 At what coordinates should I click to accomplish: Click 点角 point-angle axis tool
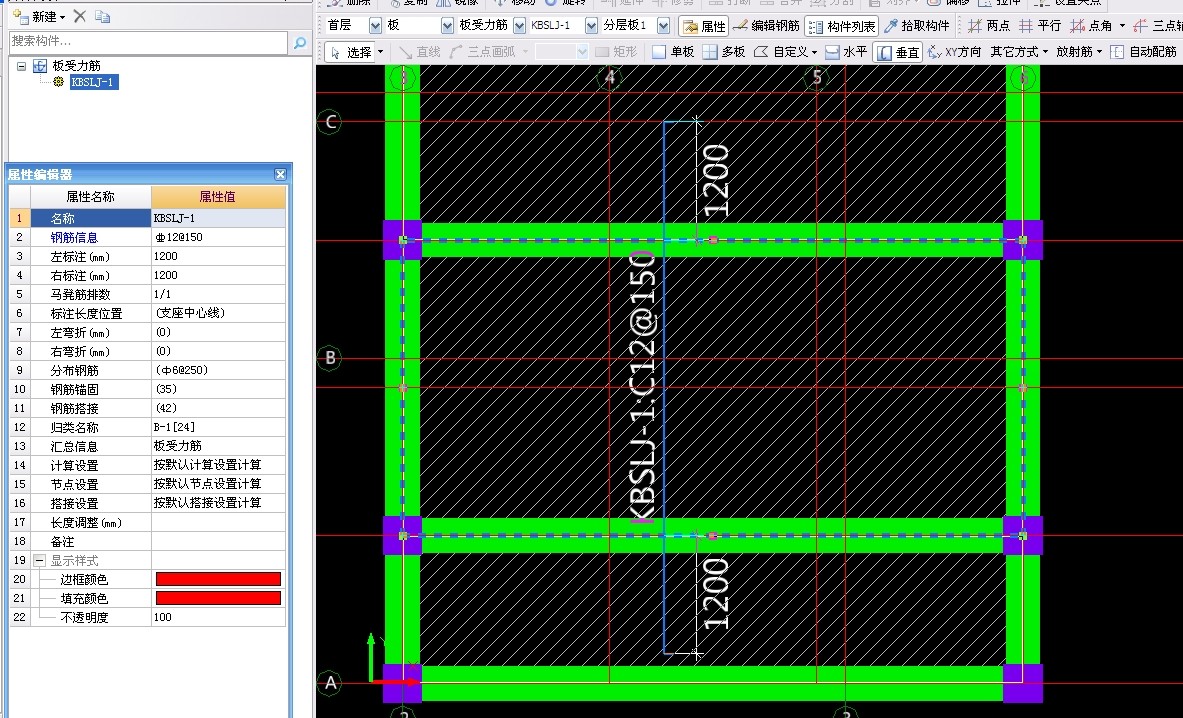(1091, 26)
